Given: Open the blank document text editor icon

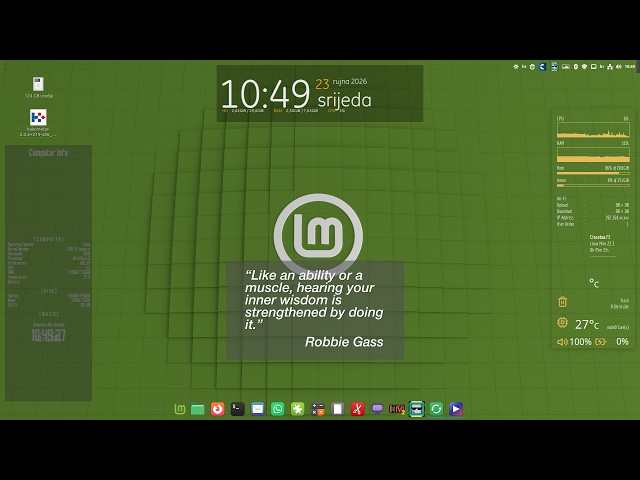Looking at the screenshot, I should coord(338,409).
